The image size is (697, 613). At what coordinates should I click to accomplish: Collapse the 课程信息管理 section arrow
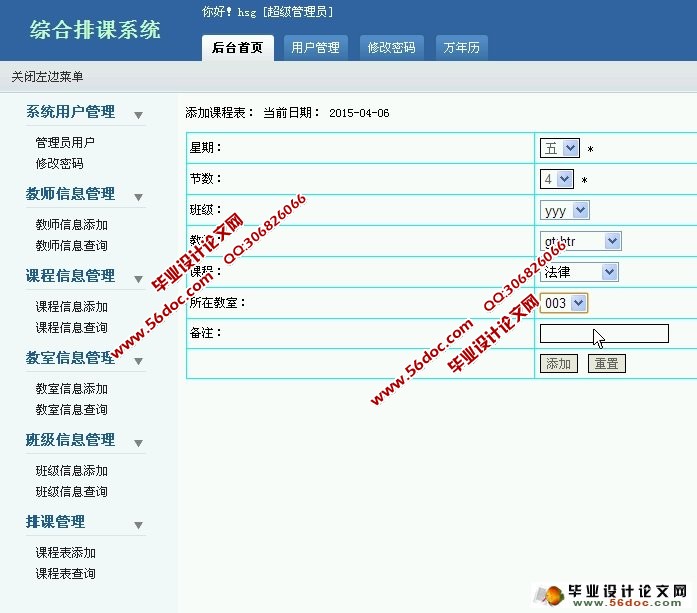(x=138, y=279)
